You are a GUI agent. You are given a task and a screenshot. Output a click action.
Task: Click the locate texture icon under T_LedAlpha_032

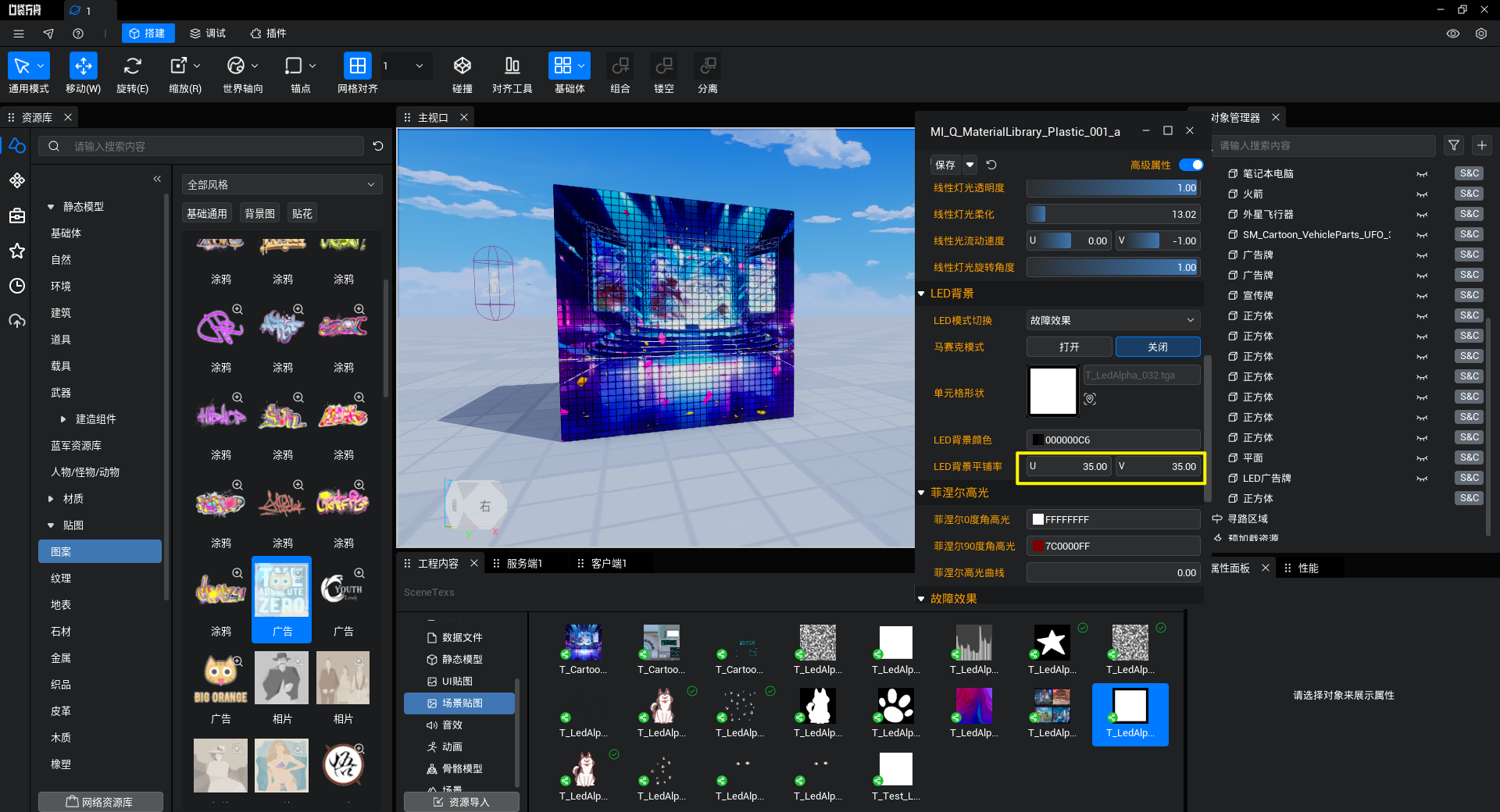coord(1090,399)
